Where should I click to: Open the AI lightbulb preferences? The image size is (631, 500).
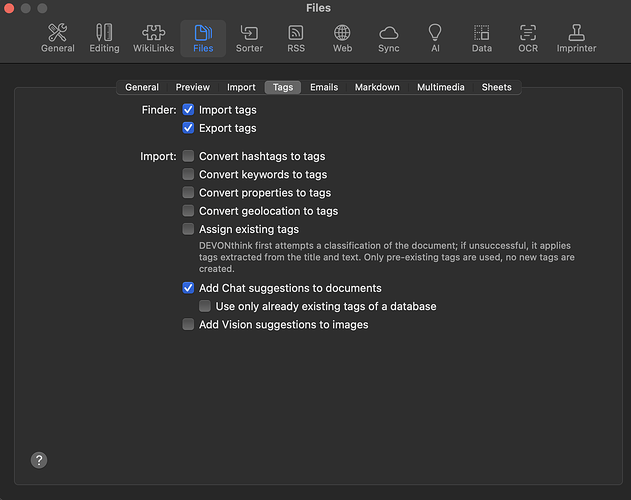pos(435,38)
